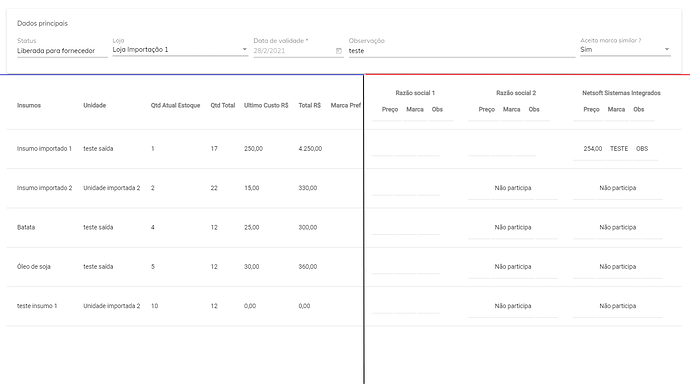Click the Netsoft price field showing 254,00
Image resolution: width=690 pixels, height=384 pixels.
click(x=593, y=150)
